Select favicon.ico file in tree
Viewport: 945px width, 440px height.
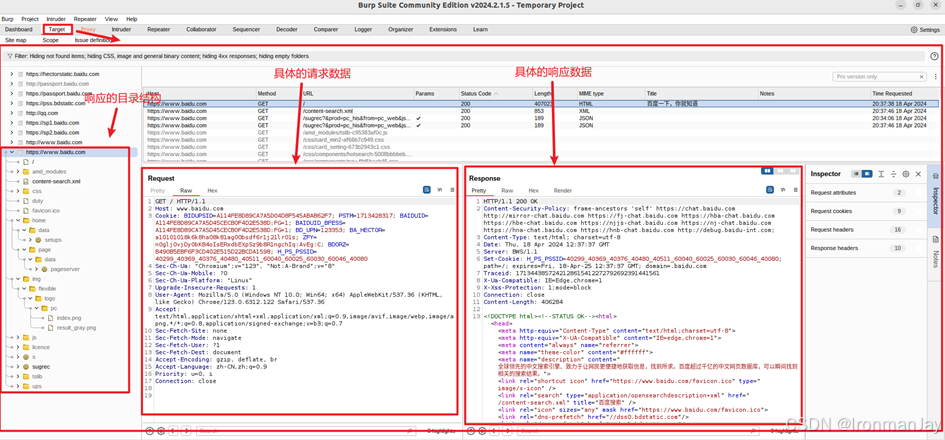[46, 210]
